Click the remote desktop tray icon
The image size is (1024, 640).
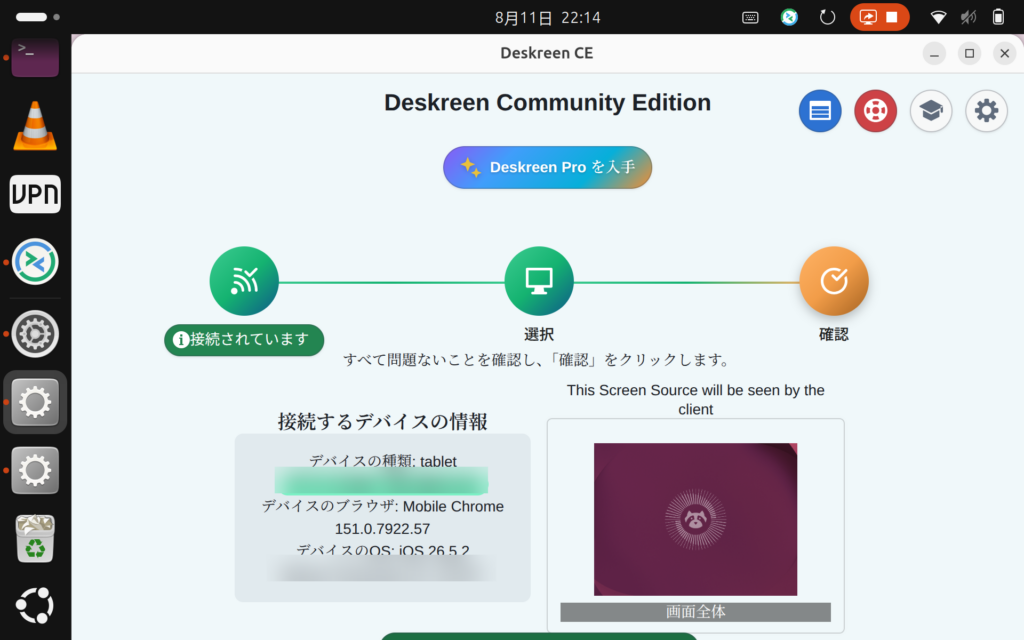click(789, 18)
